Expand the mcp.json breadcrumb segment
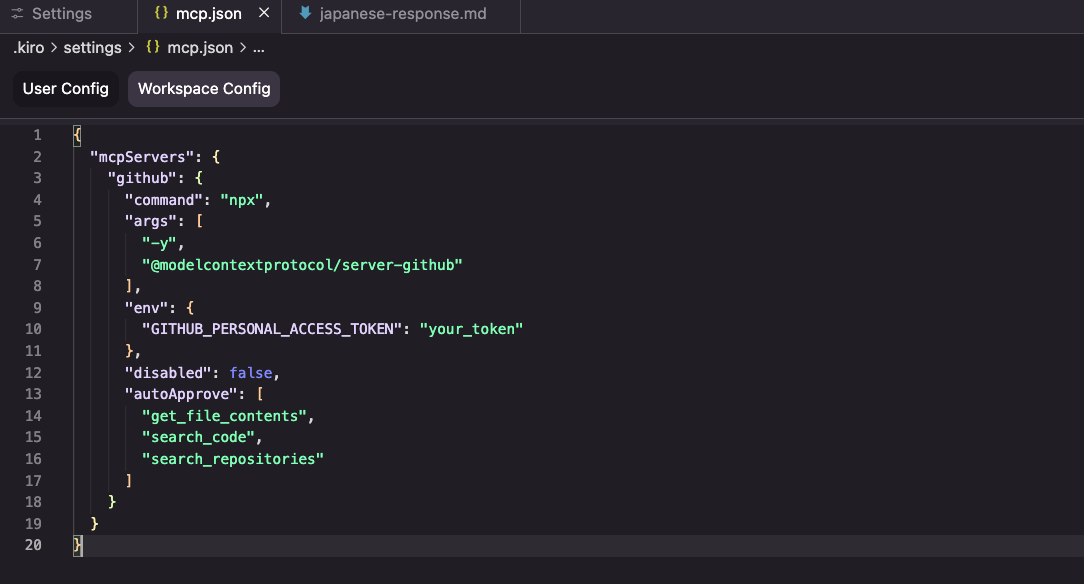 (x=200, y=47)
